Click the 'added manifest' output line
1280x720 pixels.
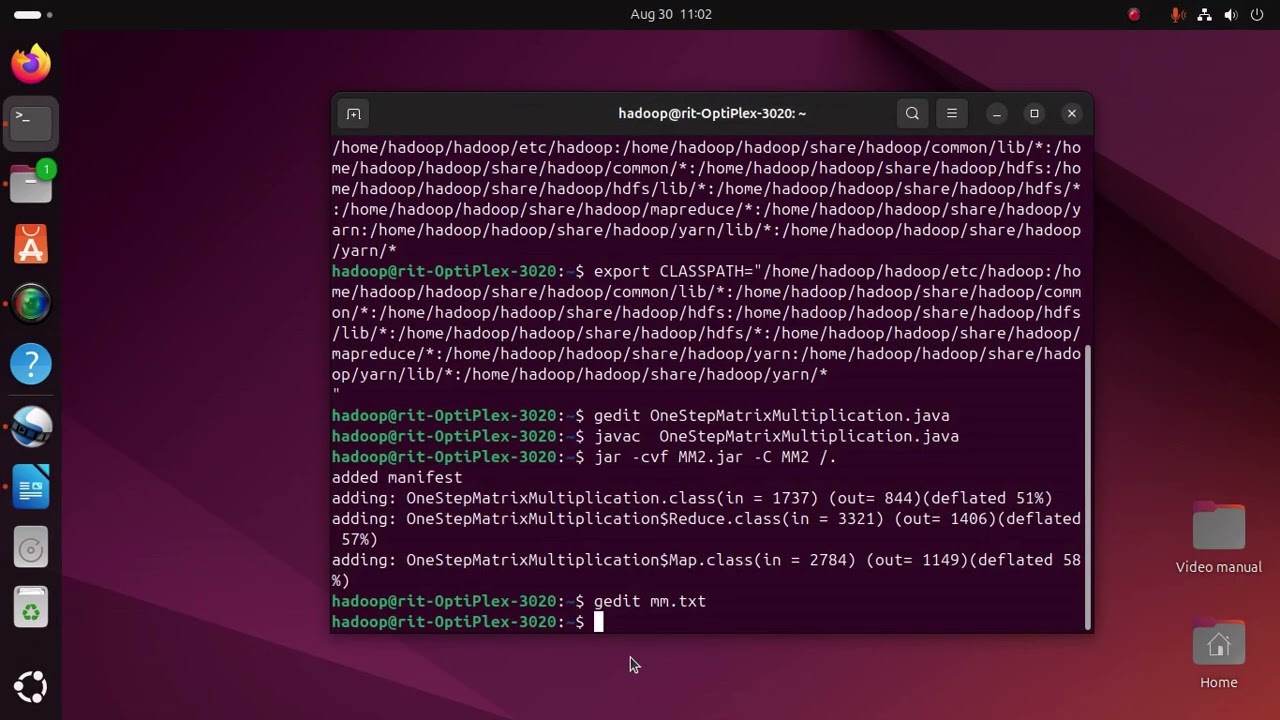coord(397,478)
